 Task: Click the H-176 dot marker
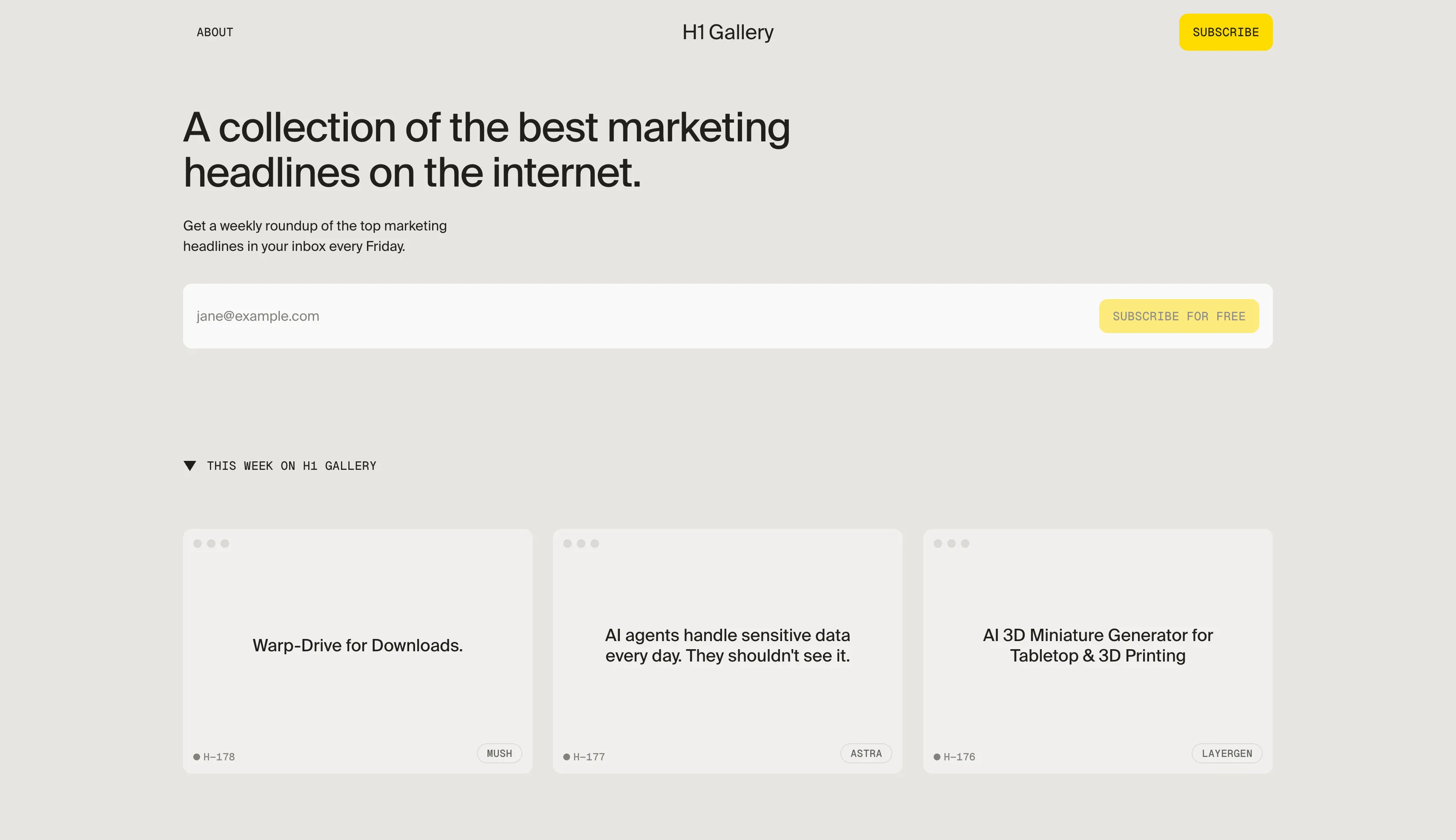937,757
